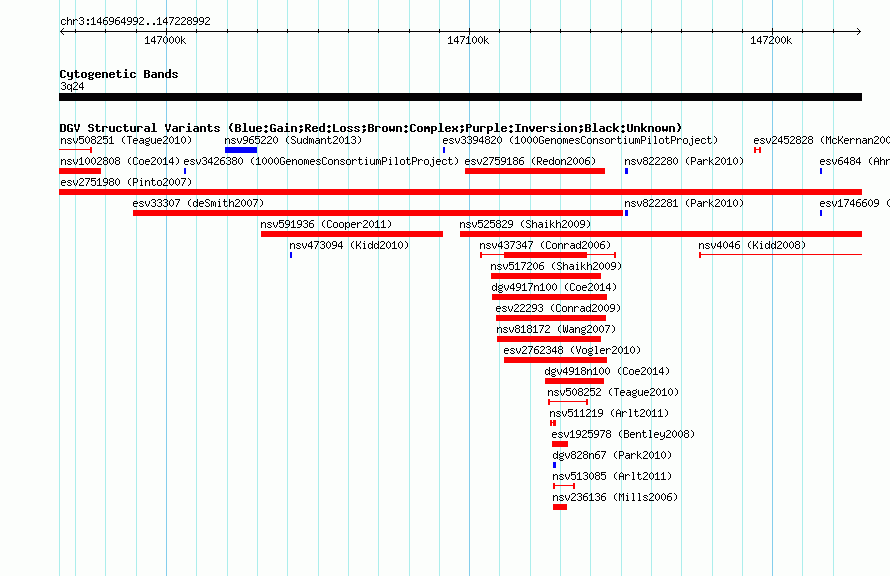Viewport: 890px width, 576px height.
Task: Open esv1925978 (Bentley2008) label
Action: point(623,434)
